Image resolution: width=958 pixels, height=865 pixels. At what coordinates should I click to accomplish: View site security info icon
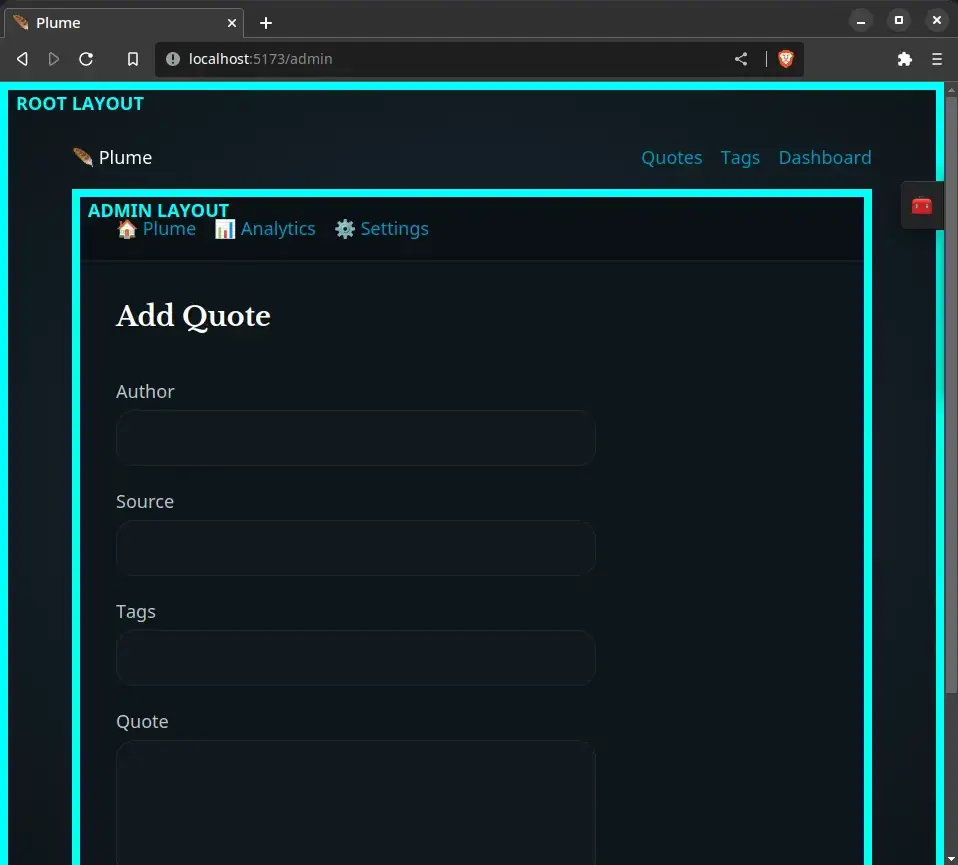click(x=173, y=59)
